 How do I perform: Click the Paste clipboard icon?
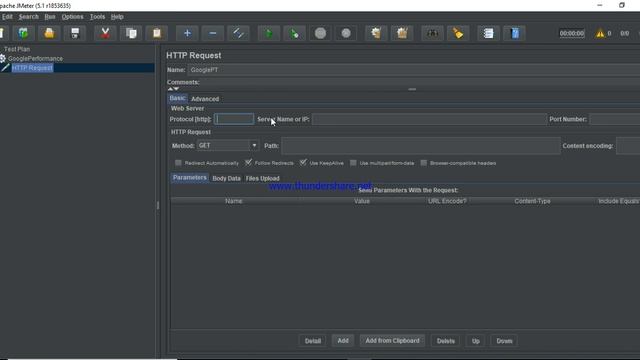[x=157, y=33]
